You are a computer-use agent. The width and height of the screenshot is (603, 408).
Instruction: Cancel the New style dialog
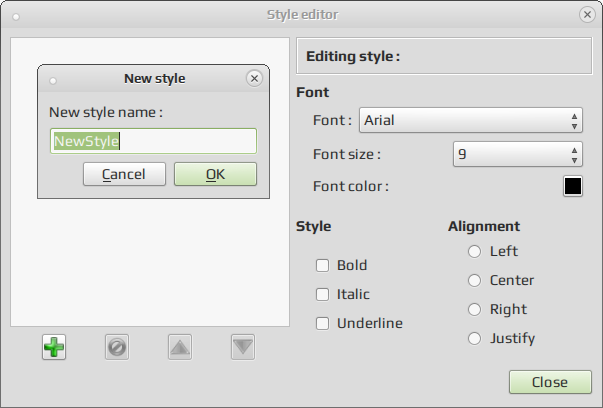tap(124, 174)
